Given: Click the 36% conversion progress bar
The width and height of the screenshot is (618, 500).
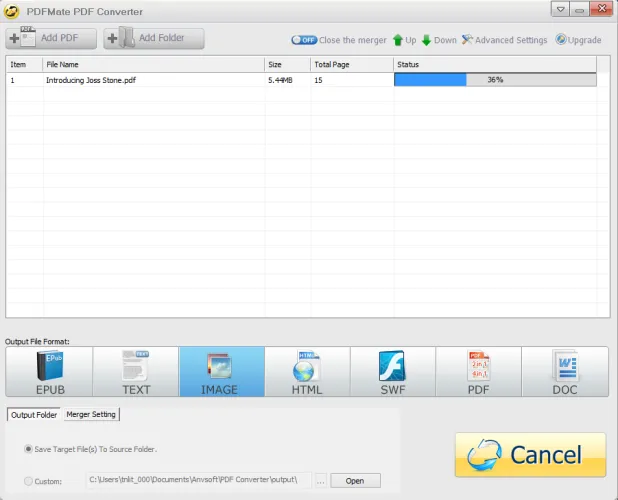Looking at the screenshot, I should [495, 80].
